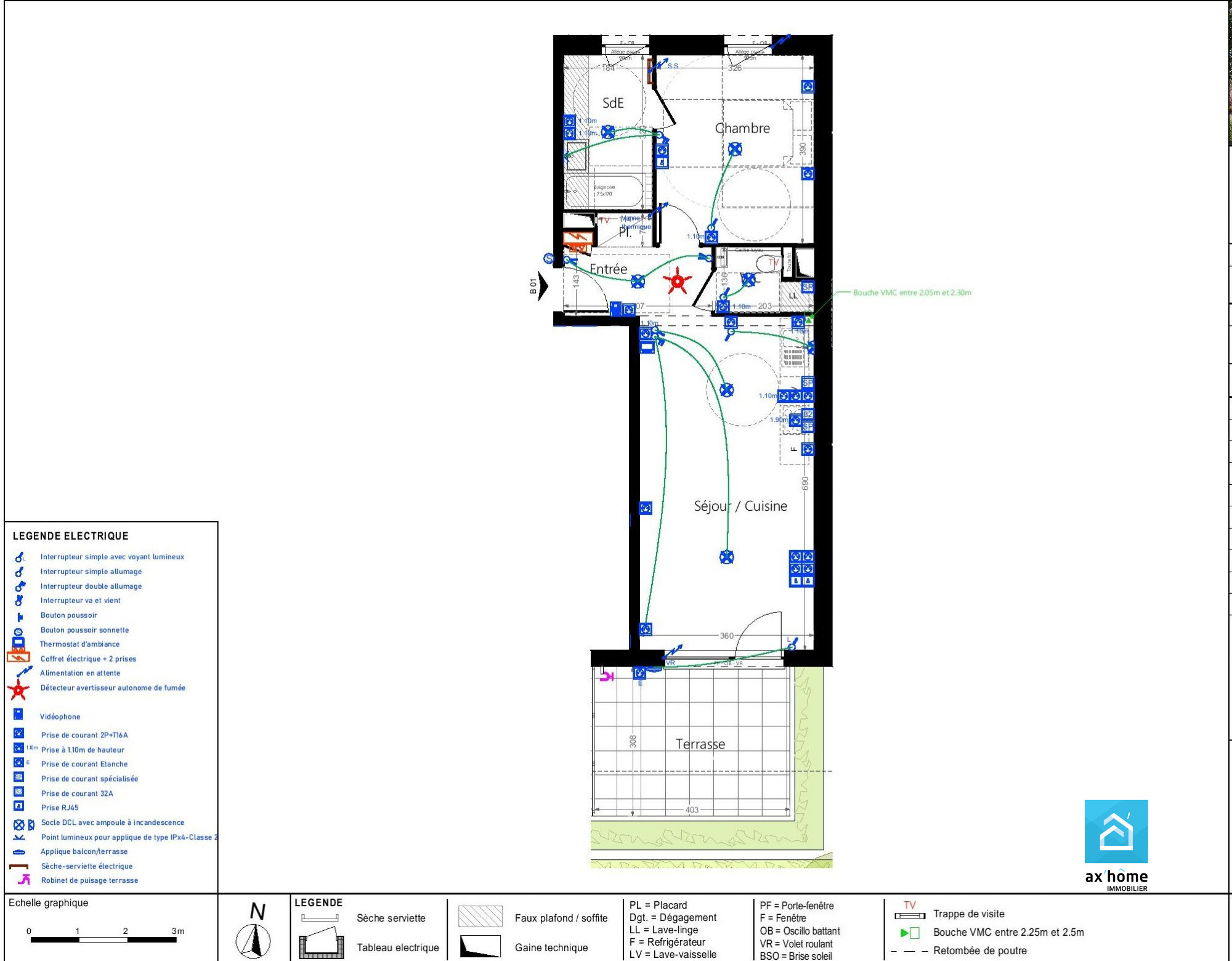Click the Terrasse room label

[700, 744]
